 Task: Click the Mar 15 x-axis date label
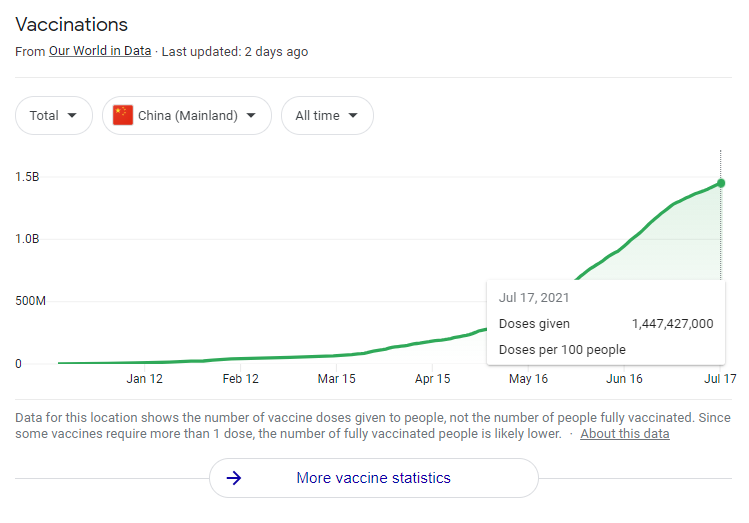336,379
